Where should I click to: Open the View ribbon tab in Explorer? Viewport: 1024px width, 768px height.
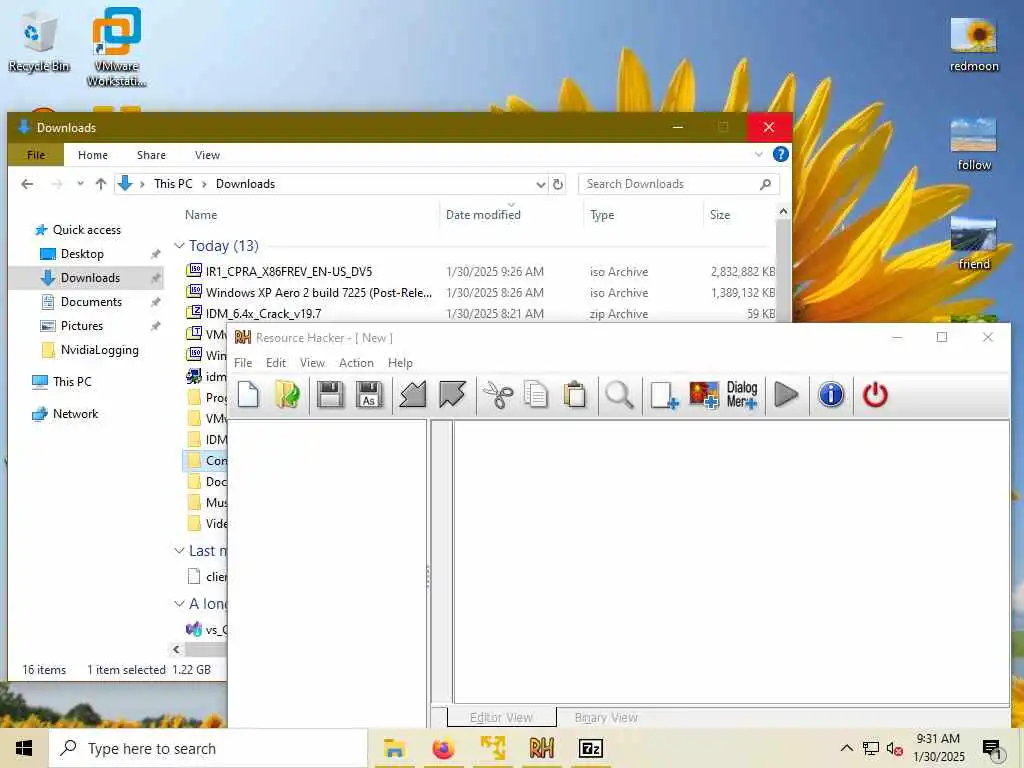tap(207, 155)
